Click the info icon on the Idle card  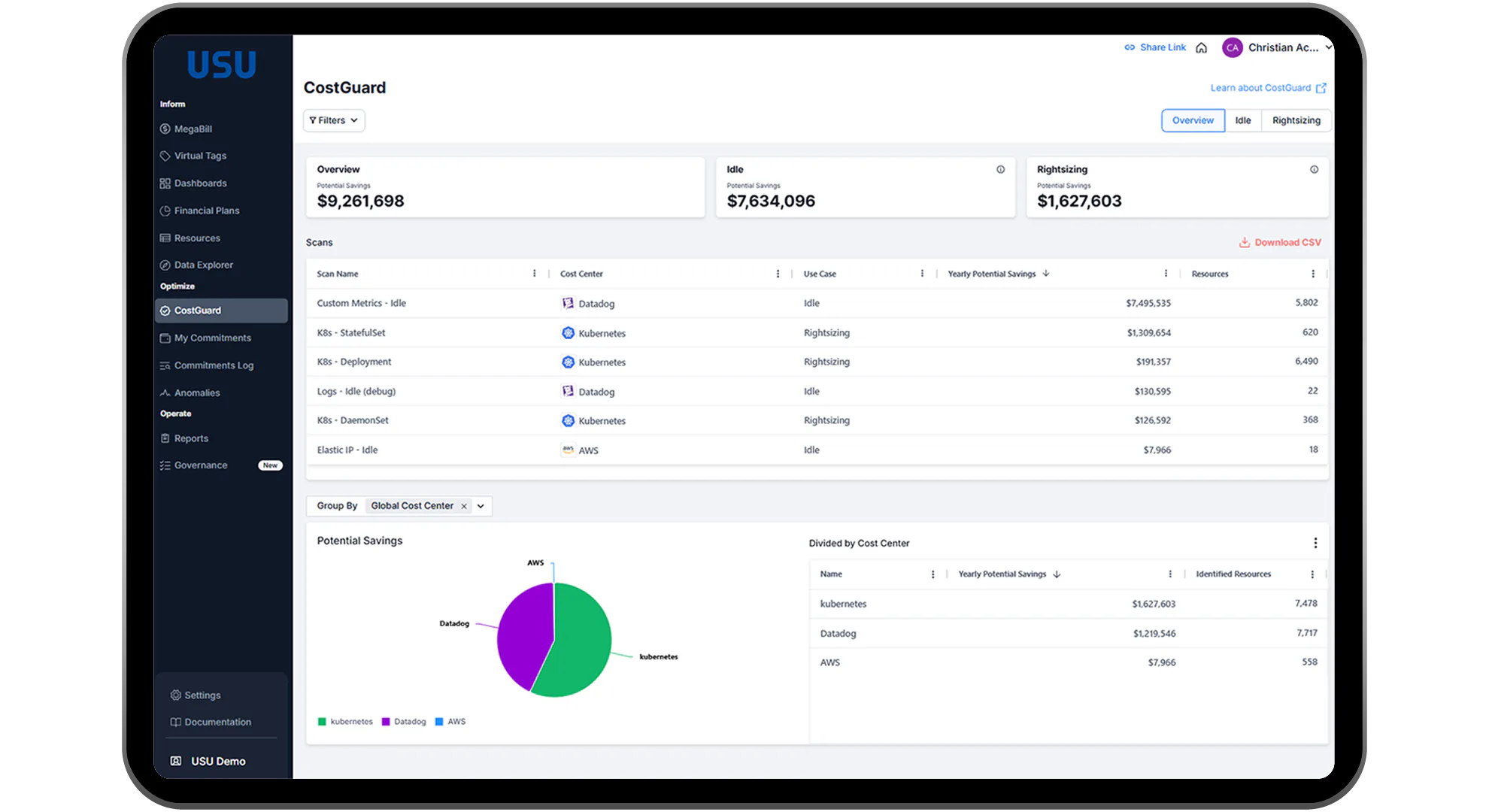pos(1000,169)
